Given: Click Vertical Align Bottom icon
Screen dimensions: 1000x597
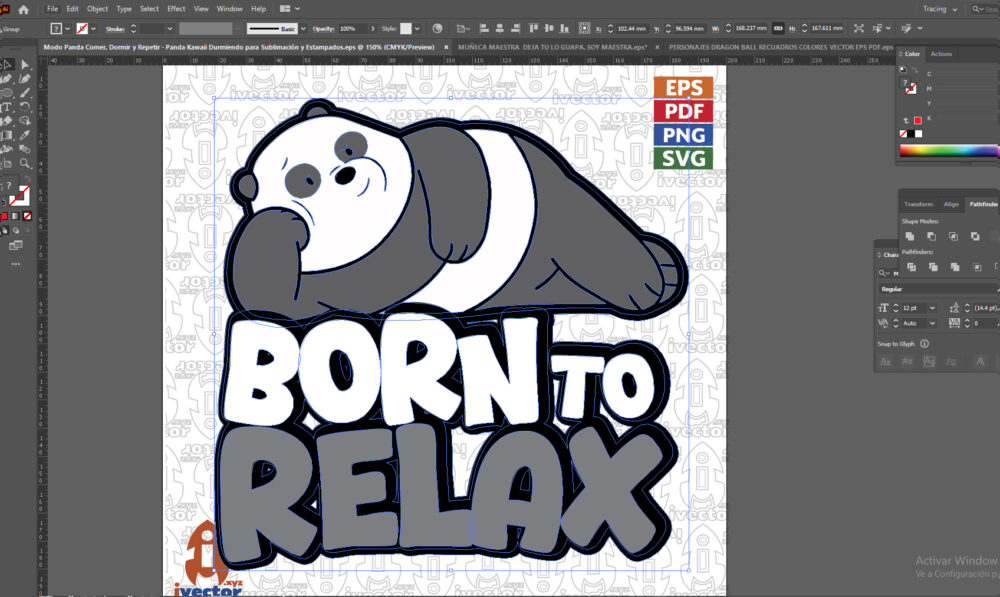Looking at the screenshot, I should coord(564,28).
